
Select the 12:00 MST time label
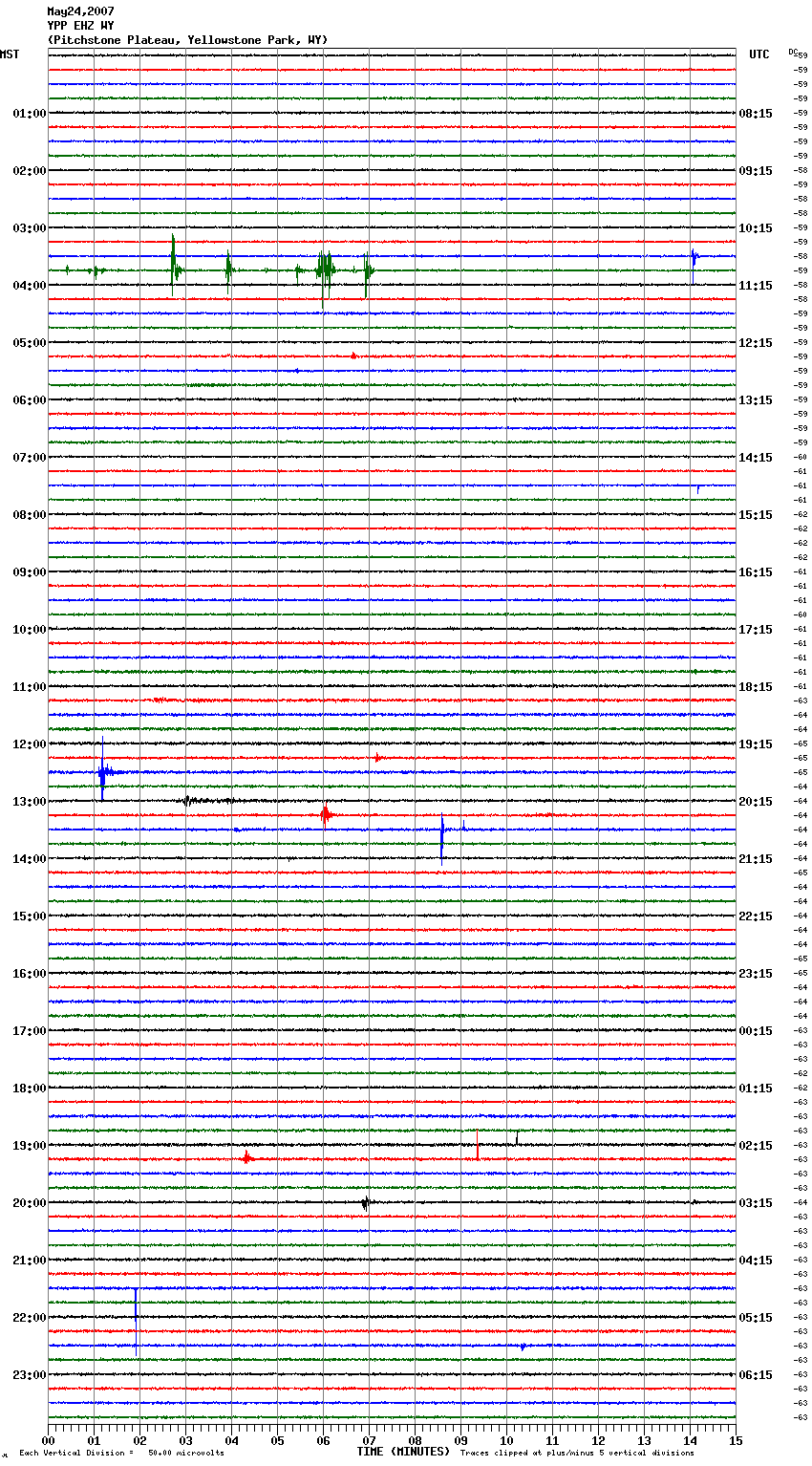point(30,744)
